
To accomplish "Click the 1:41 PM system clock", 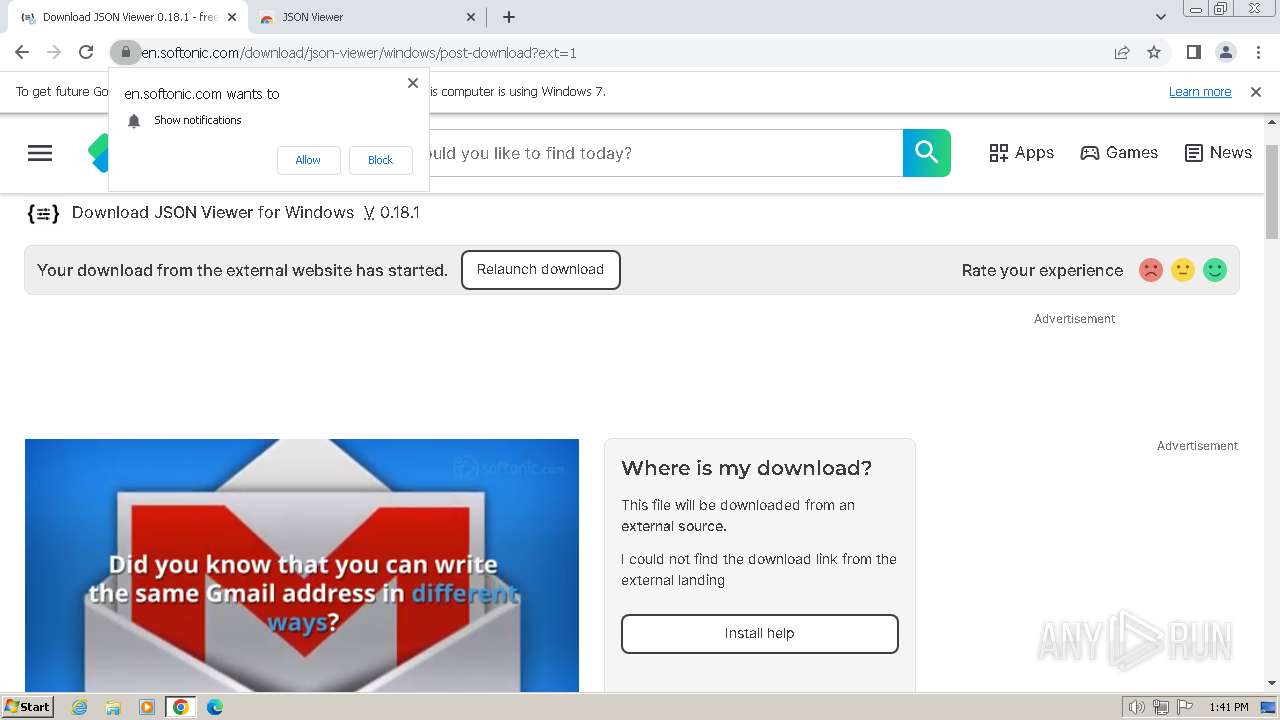I will point(1228,707).
